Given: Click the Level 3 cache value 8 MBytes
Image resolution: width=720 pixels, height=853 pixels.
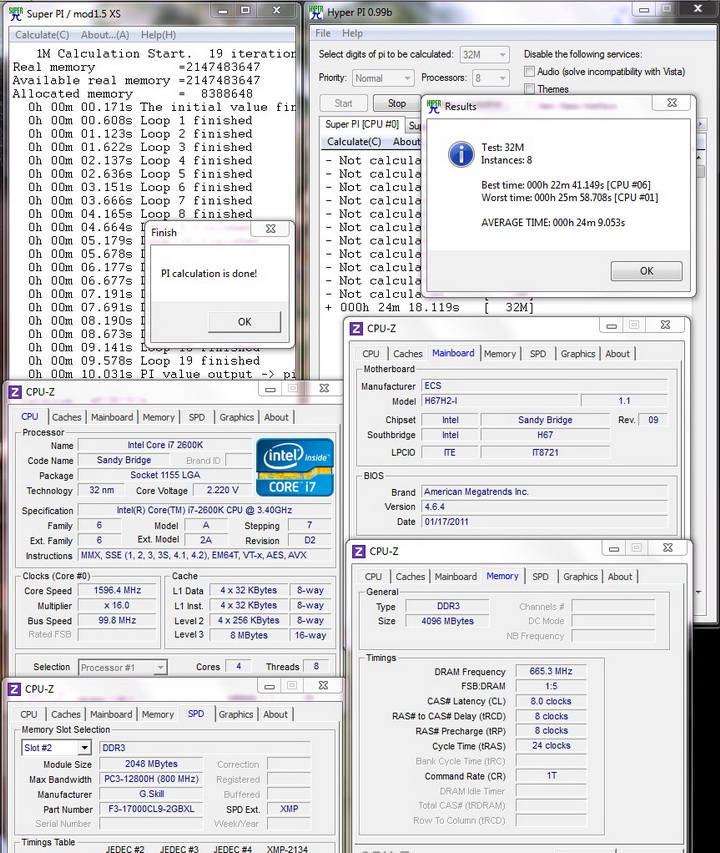Looking at the screenshot, I should coord(249,635).
